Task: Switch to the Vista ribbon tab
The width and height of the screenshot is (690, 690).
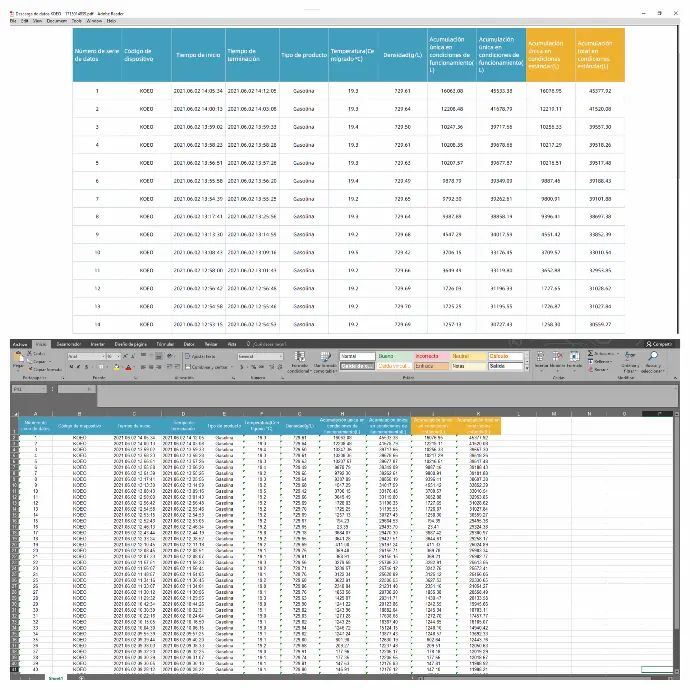Action: (232, 344)
